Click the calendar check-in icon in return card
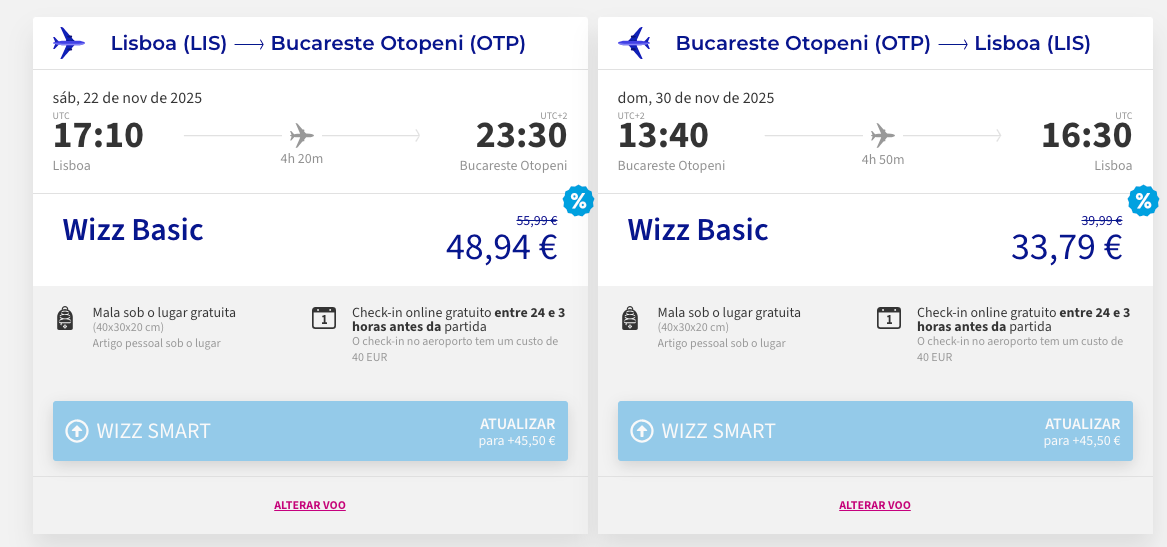The height and width of the screenshot is (547, 1167). [889, 318]
